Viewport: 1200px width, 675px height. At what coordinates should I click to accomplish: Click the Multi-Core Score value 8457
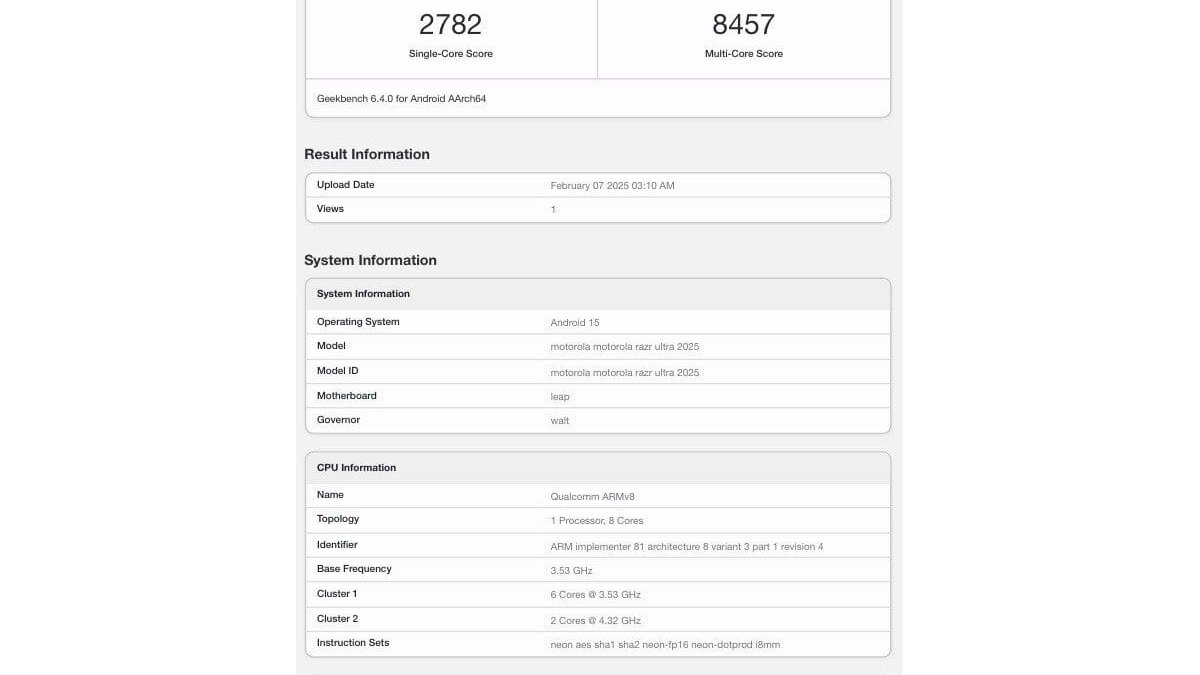(743, 24)
